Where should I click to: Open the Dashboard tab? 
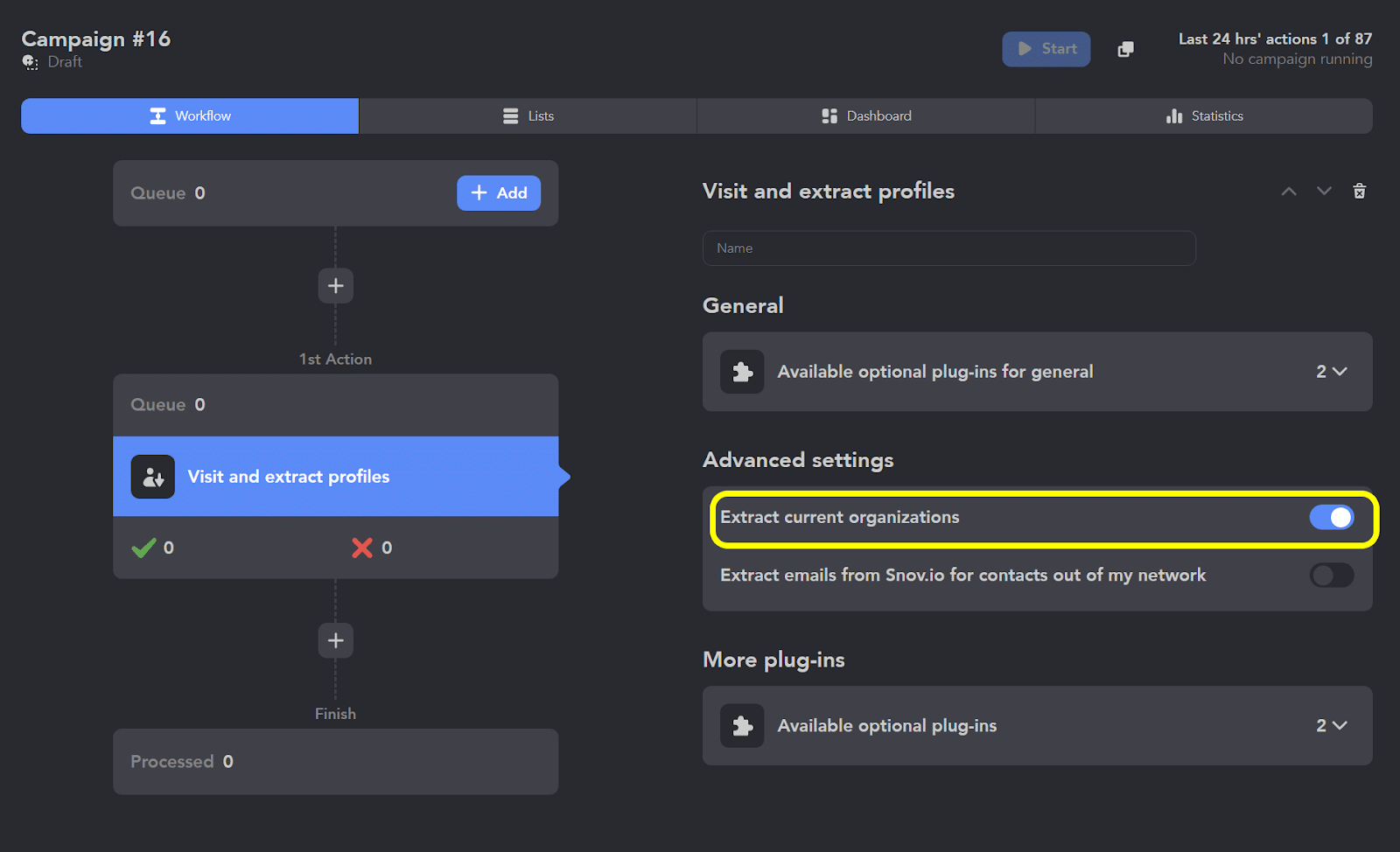point(865,116)
